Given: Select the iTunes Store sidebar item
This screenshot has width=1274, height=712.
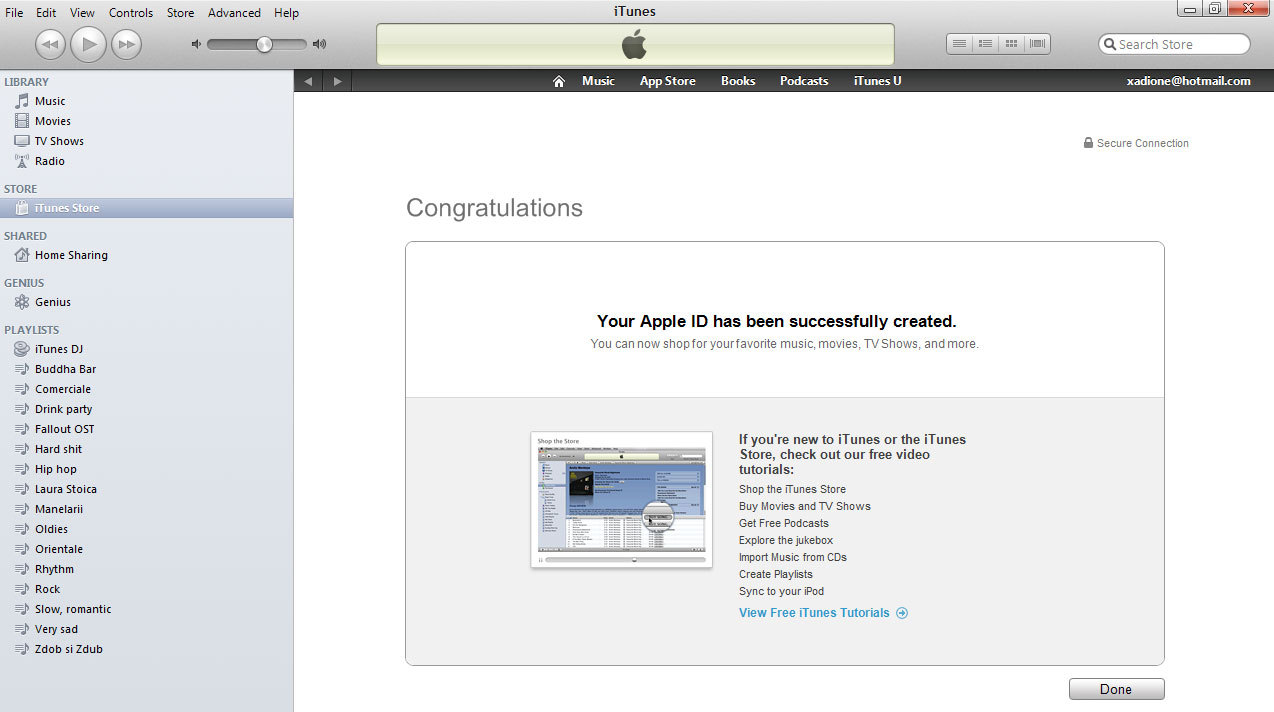Looking at the screenshot, I should click(146, 208).
